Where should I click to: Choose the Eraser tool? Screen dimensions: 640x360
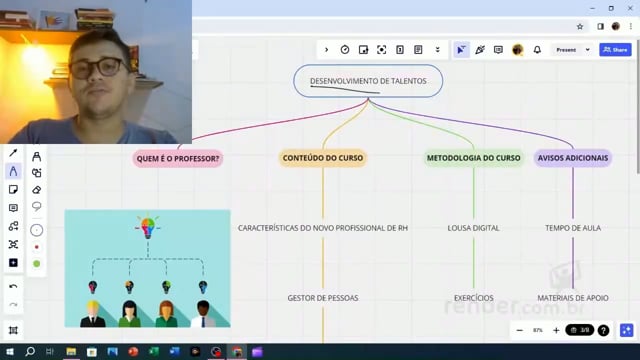point(36,190)
